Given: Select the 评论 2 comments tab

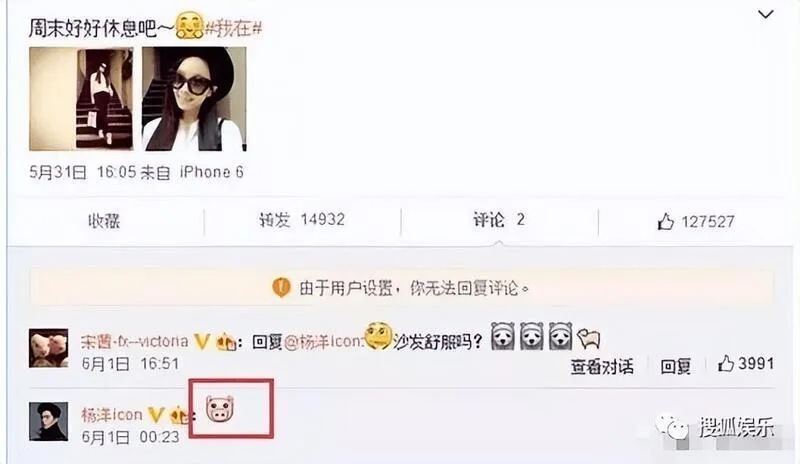Looking at the screenshot, I should click(498, 220).
